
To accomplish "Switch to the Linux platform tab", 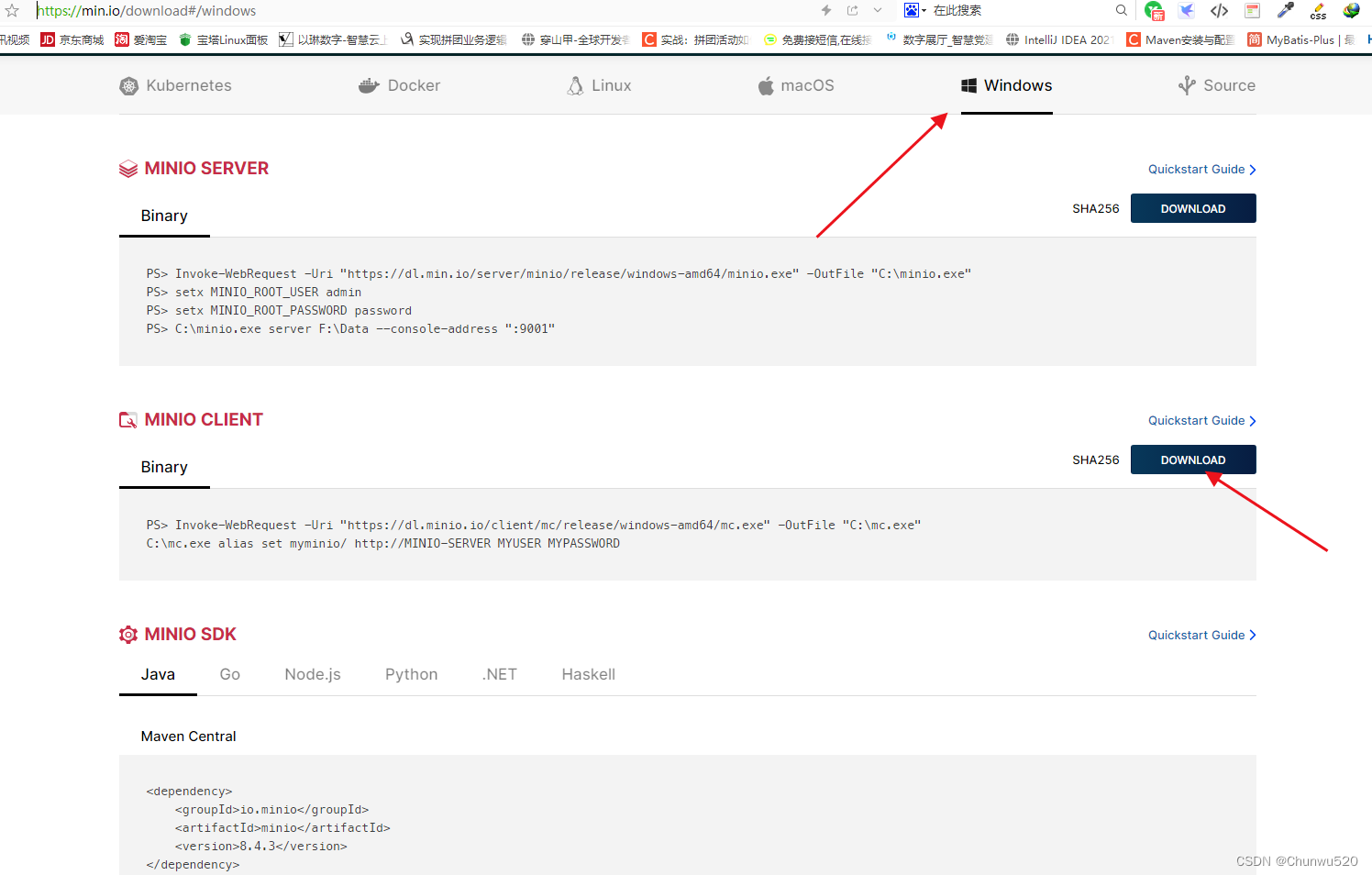I will [x=599, y=85].
